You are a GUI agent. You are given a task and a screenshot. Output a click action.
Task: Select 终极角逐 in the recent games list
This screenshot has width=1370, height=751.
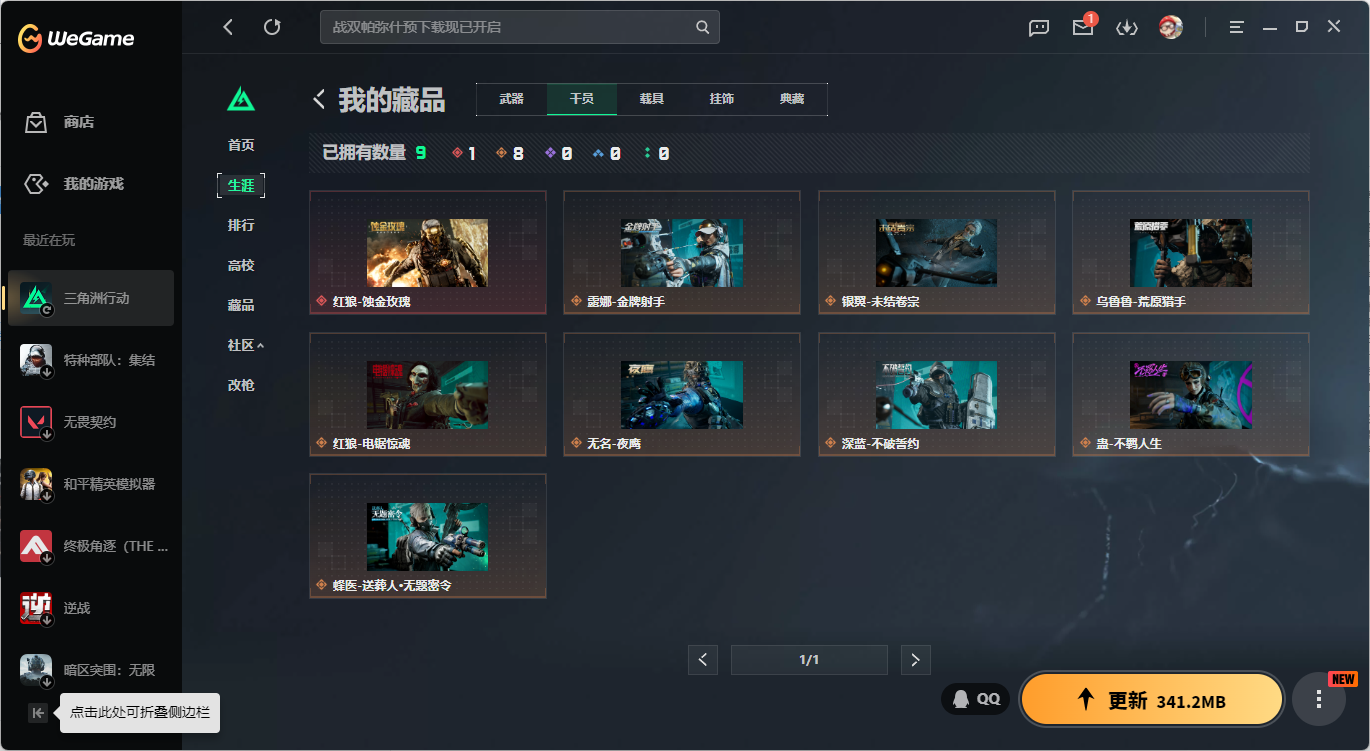pos(91,546)
